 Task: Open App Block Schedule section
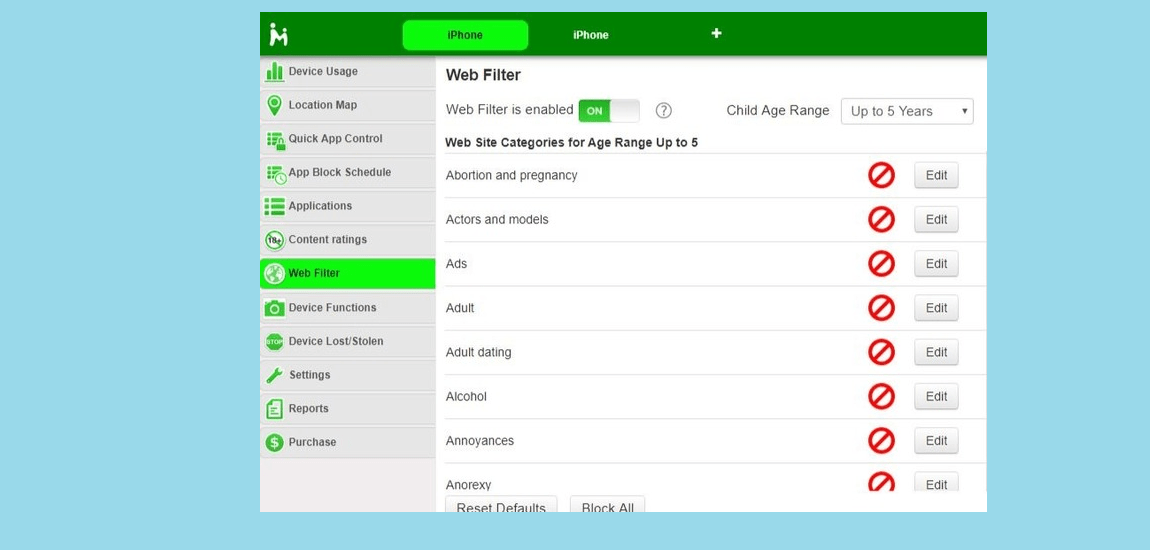click(x=348, y=173)
